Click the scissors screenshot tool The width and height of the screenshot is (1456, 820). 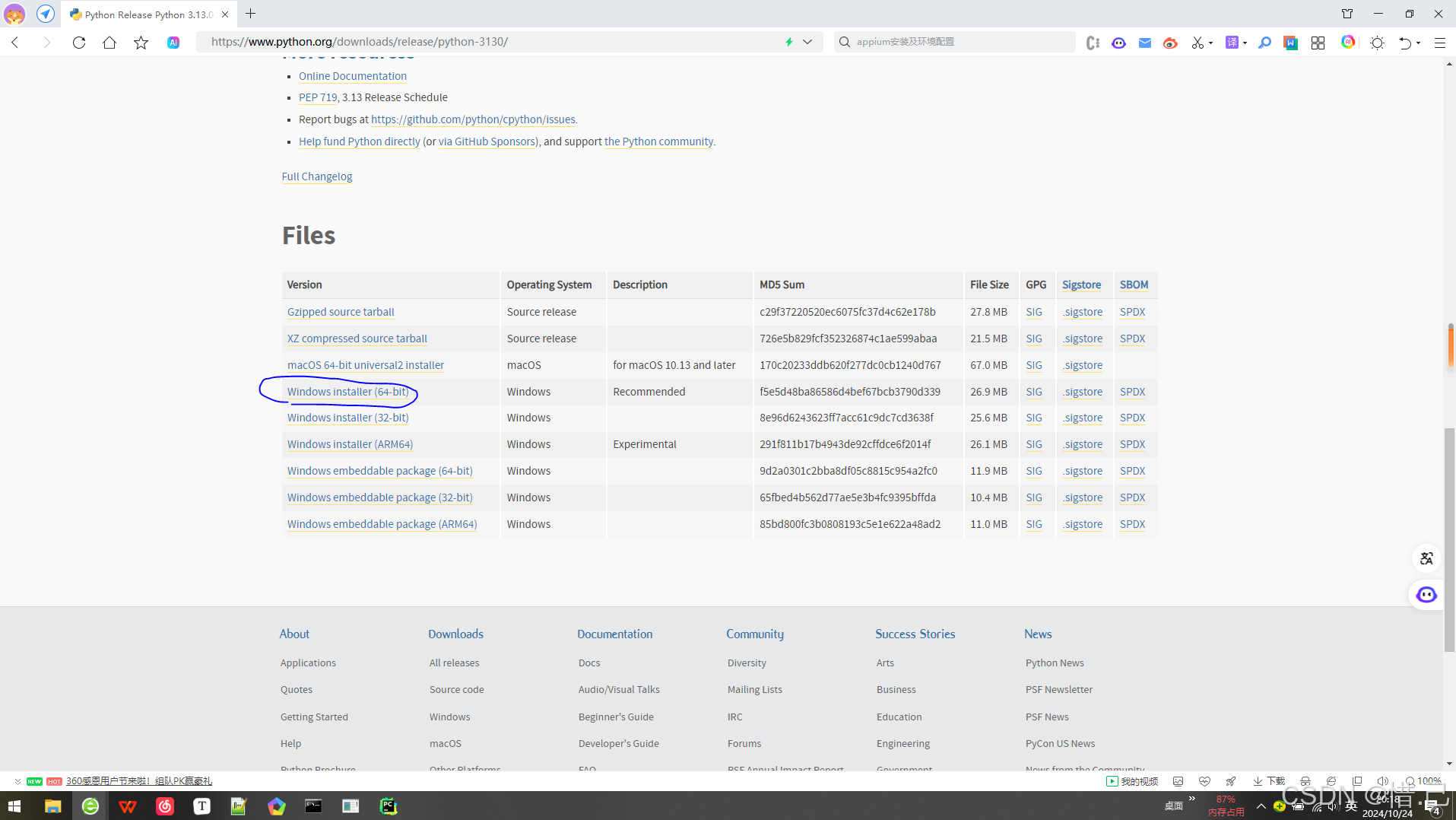[x=1197, y=43]
